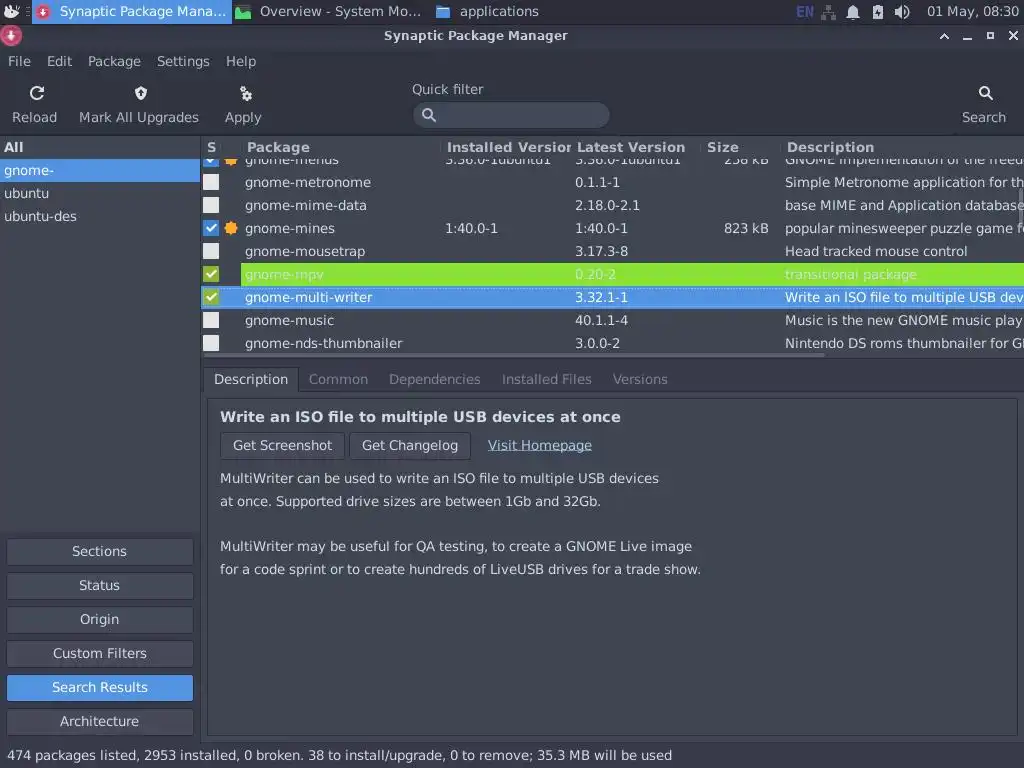
Task: Click the EN keyboard layout indicator
Action: [805, 12]
